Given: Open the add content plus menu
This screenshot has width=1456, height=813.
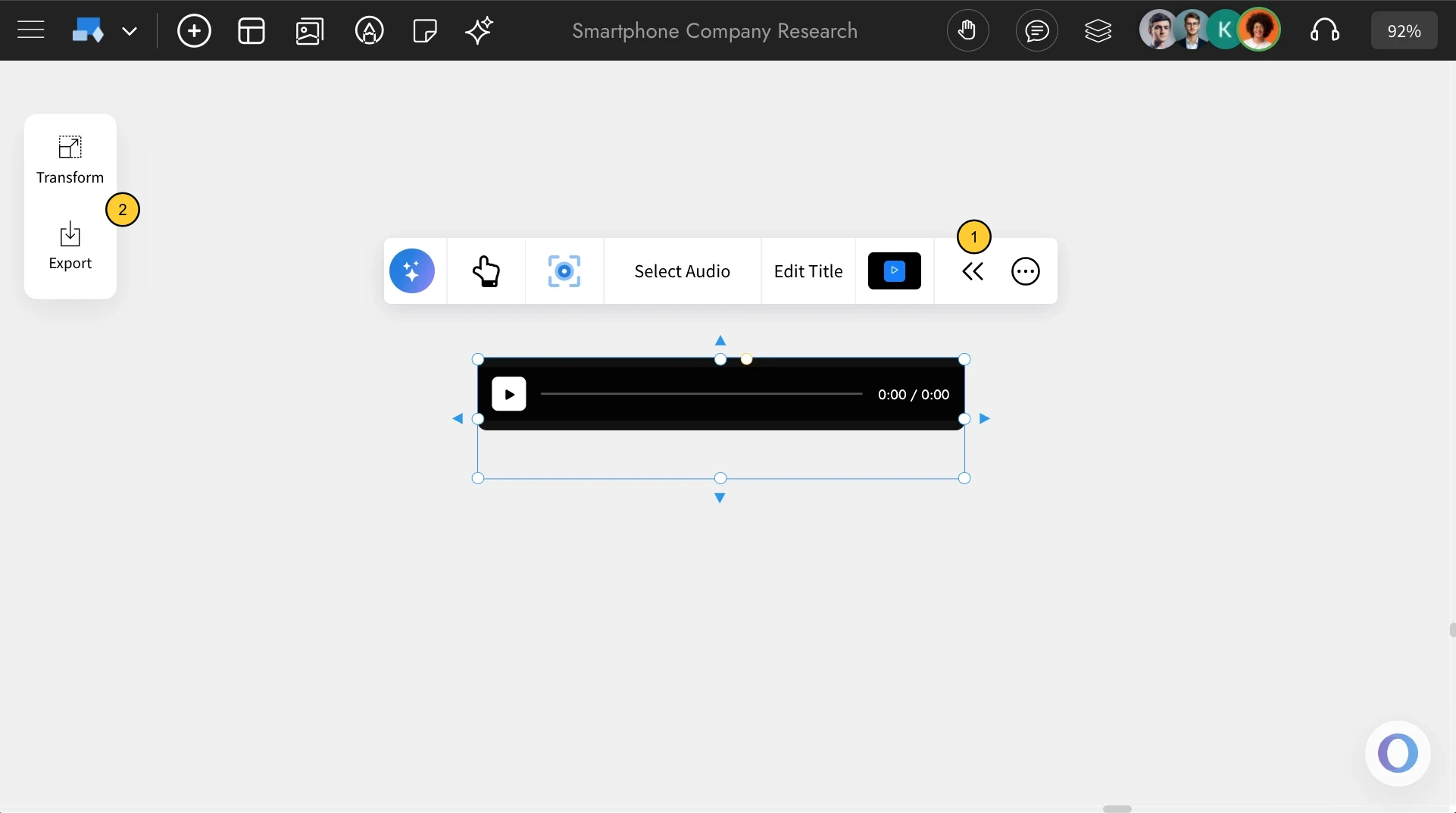Looking at the screenshot, I should coord(193,30).
